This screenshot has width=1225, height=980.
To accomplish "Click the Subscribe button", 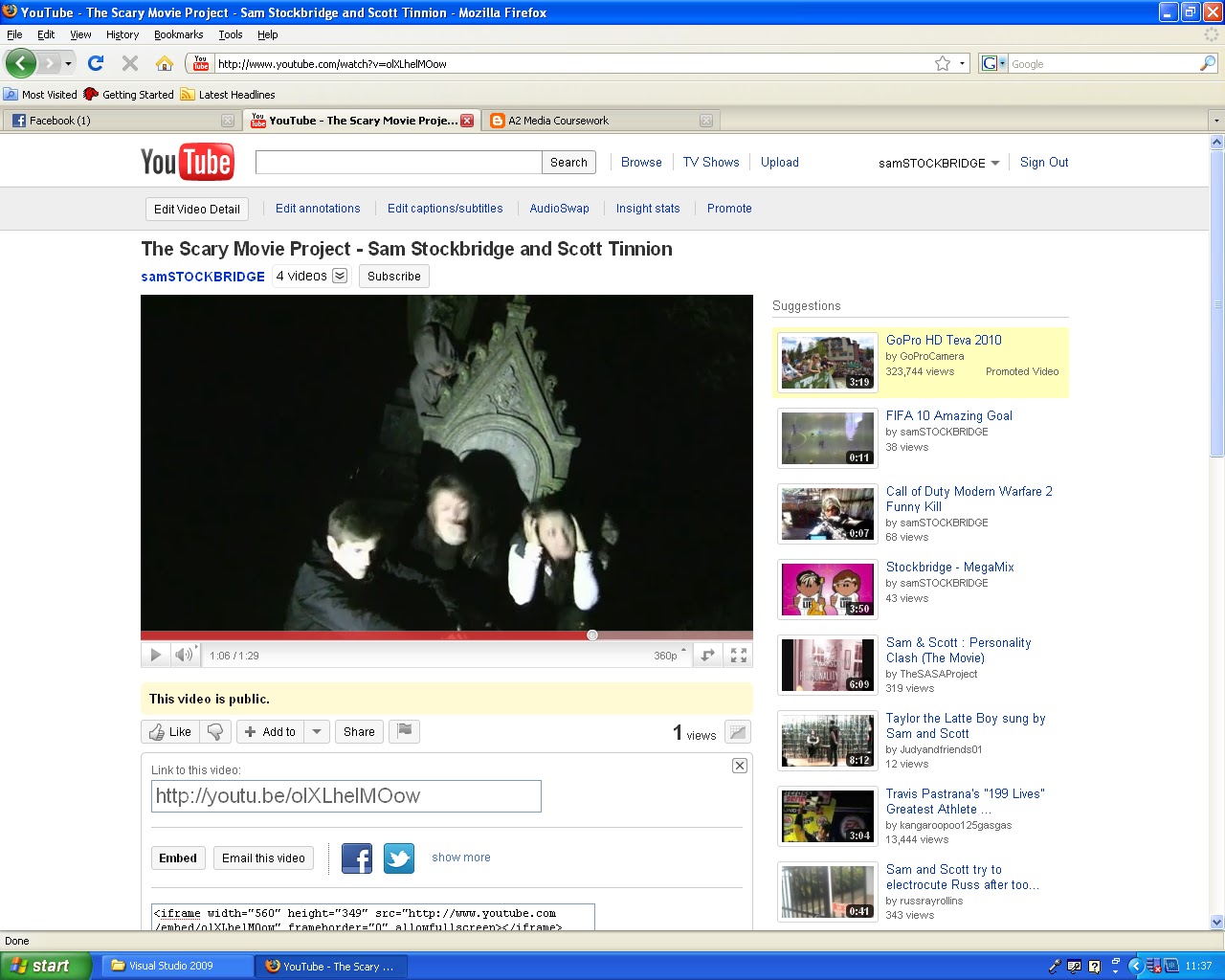I will click(x=394, y=277).
